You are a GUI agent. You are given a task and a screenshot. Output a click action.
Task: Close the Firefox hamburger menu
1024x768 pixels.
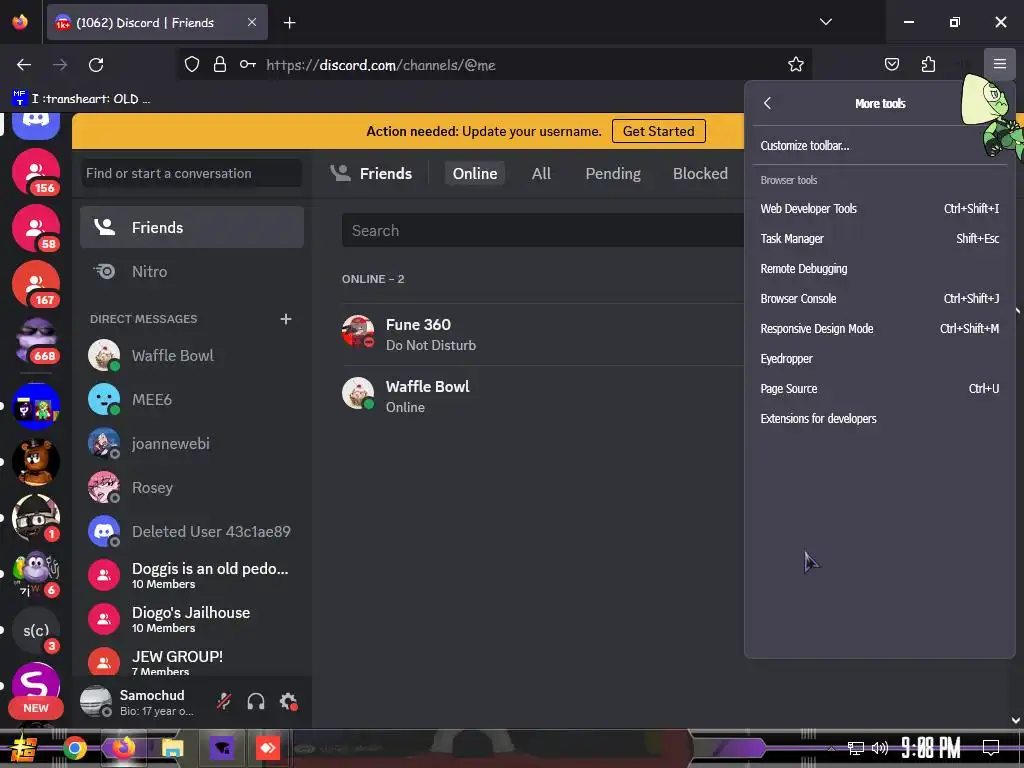[999, 64]
